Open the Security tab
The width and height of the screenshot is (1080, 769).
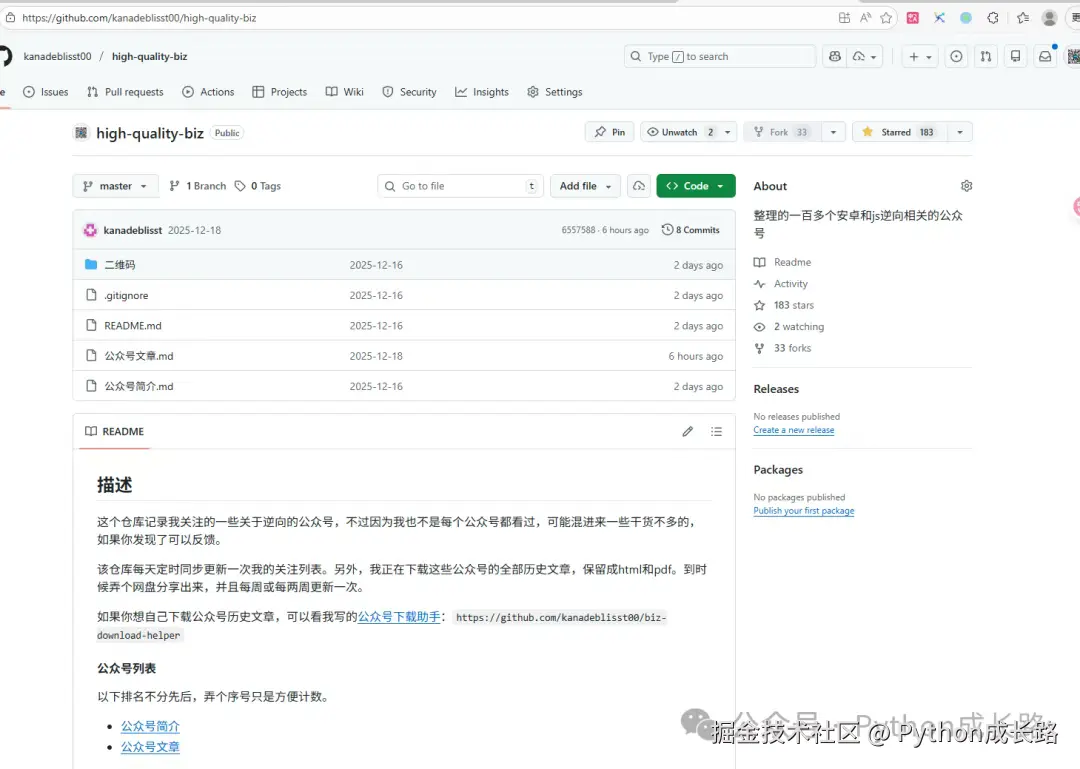[409, 92]
